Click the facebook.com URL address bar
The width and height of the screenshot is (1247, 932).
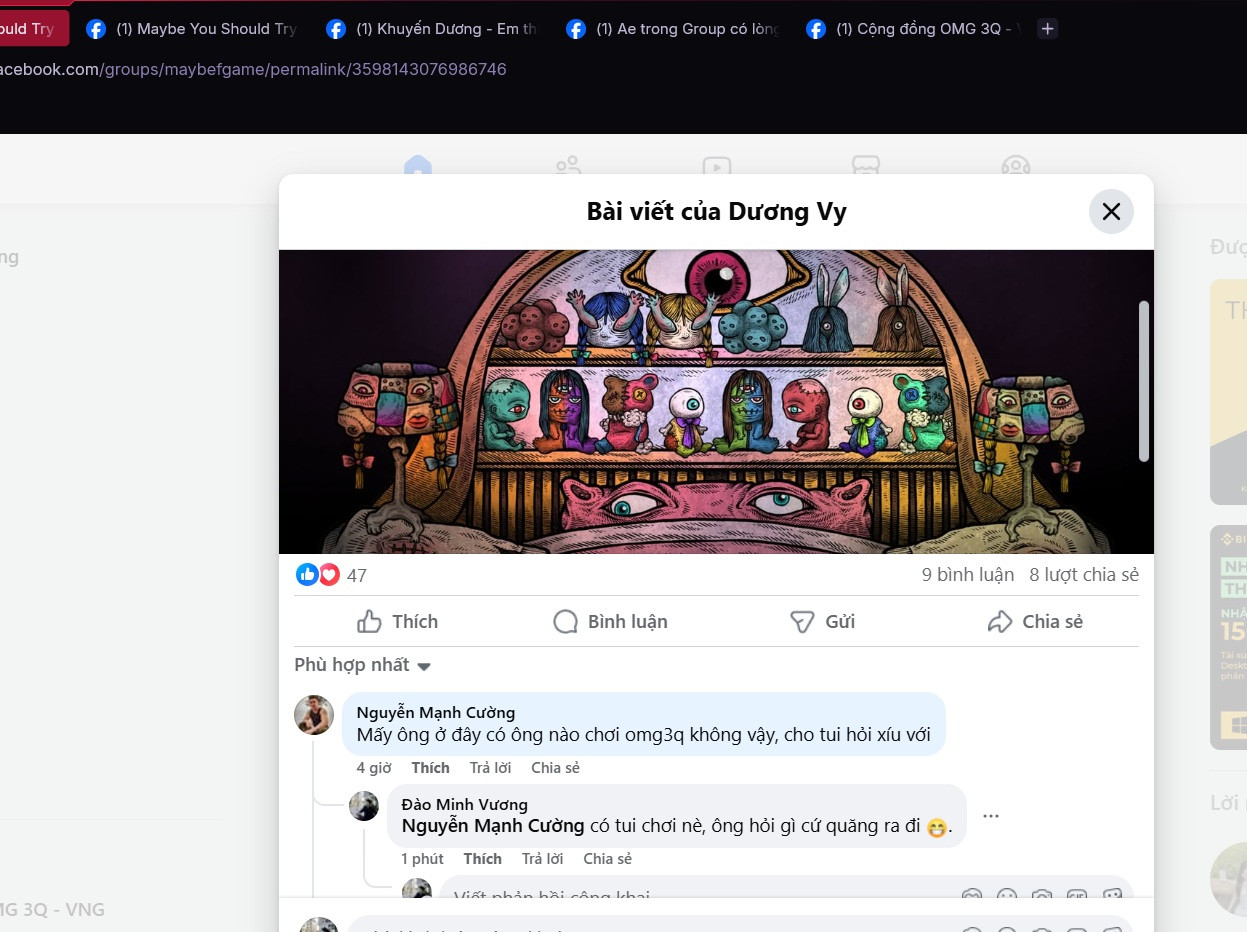(253, 69)
